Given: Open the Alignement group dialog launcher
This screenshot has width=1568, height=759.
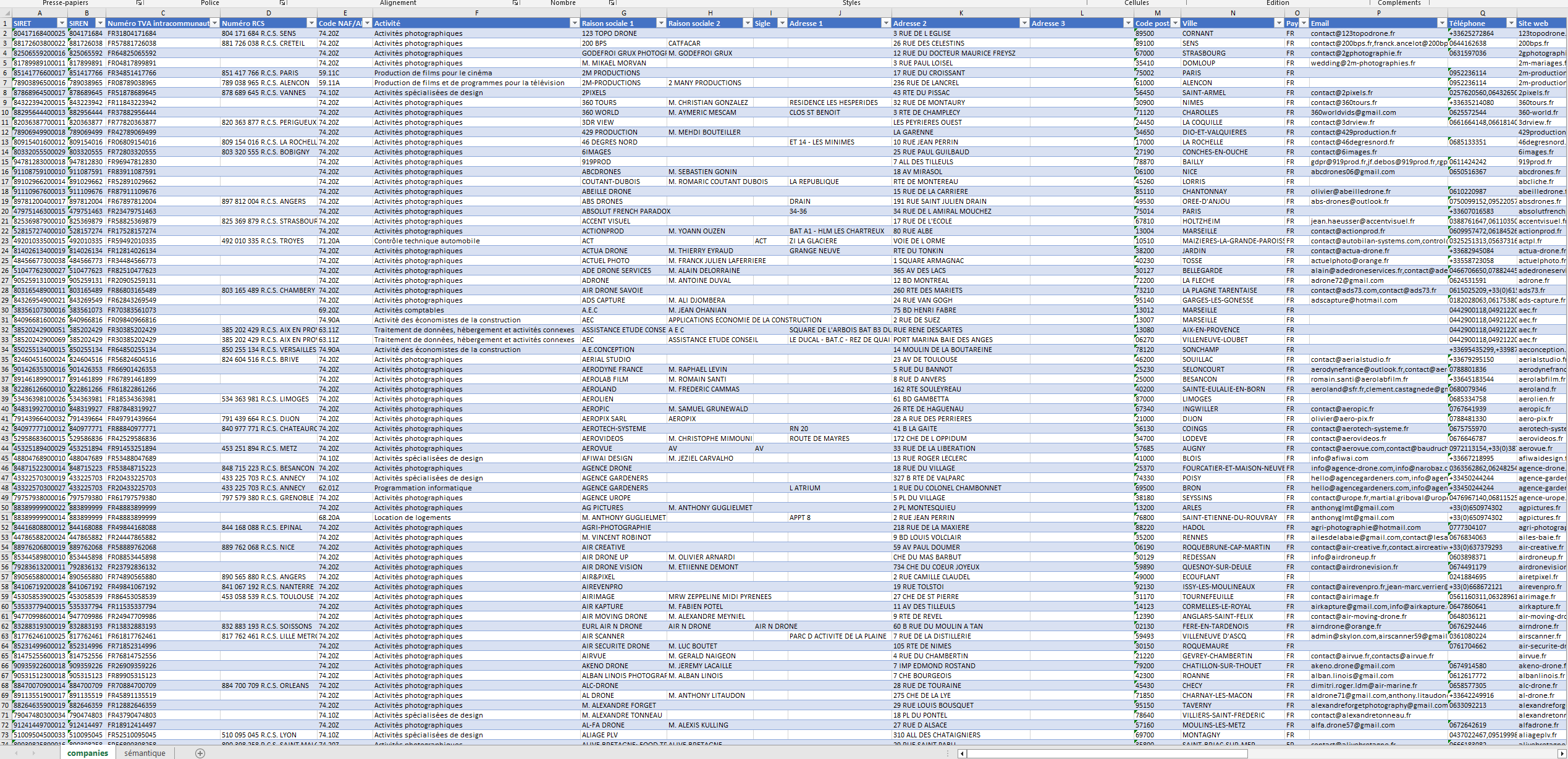Looking at the screenshot, I should point(516,3).
